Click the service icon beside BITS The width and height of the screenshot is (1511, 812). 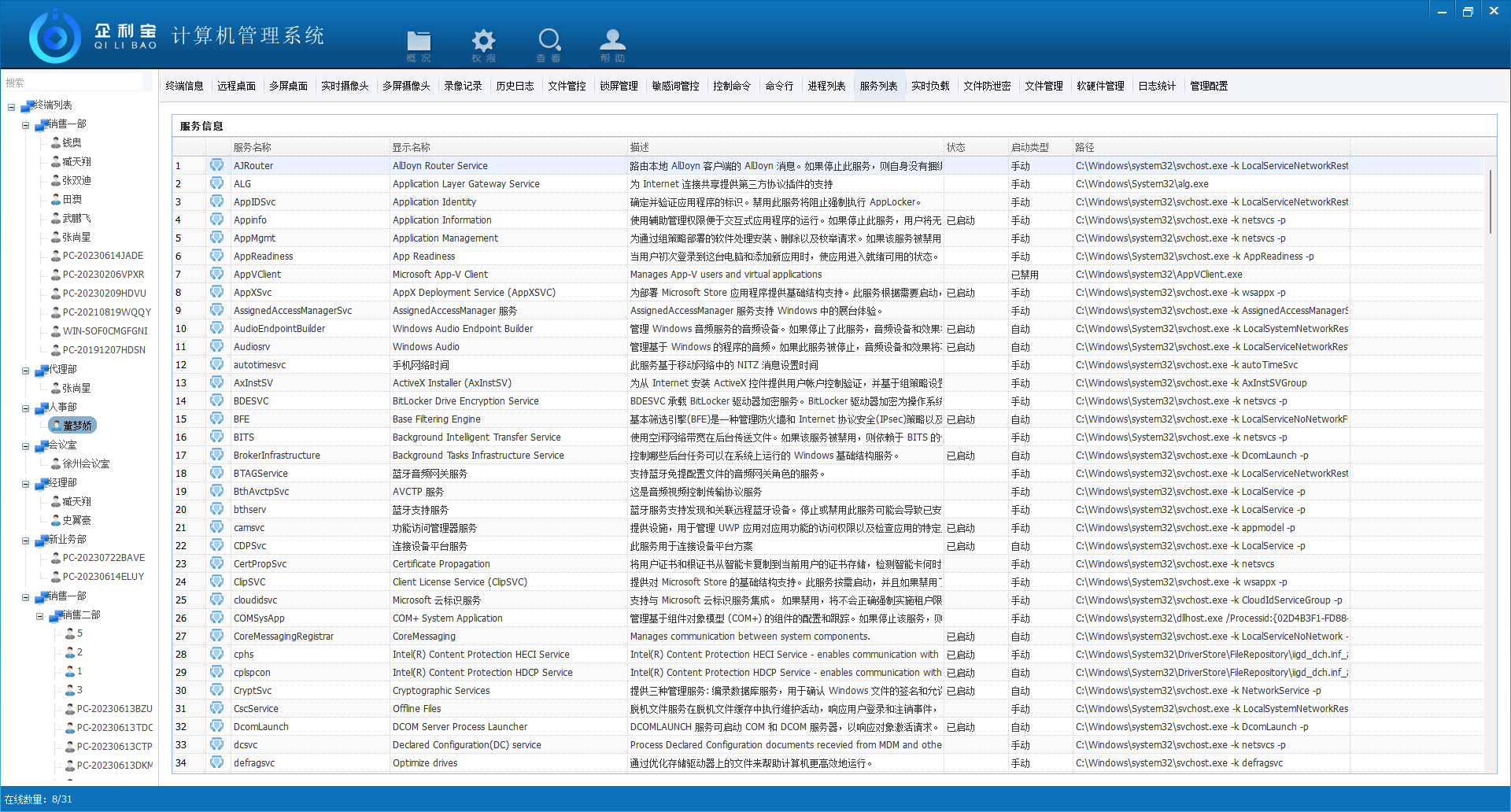tap(216, 437)
